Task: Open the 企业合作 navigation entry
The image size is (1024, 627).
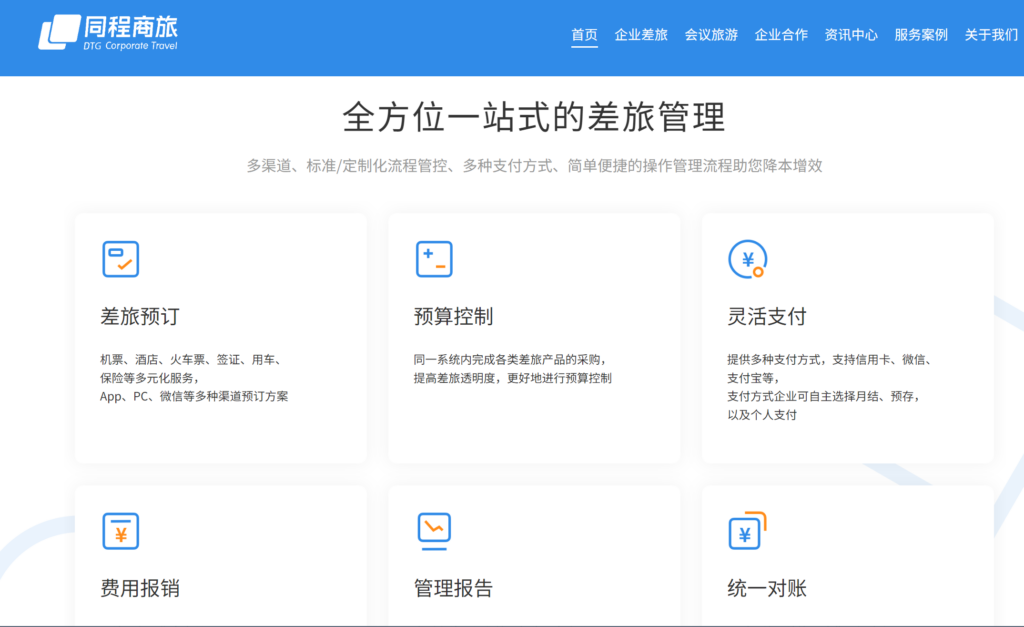Action: (780, 34)
